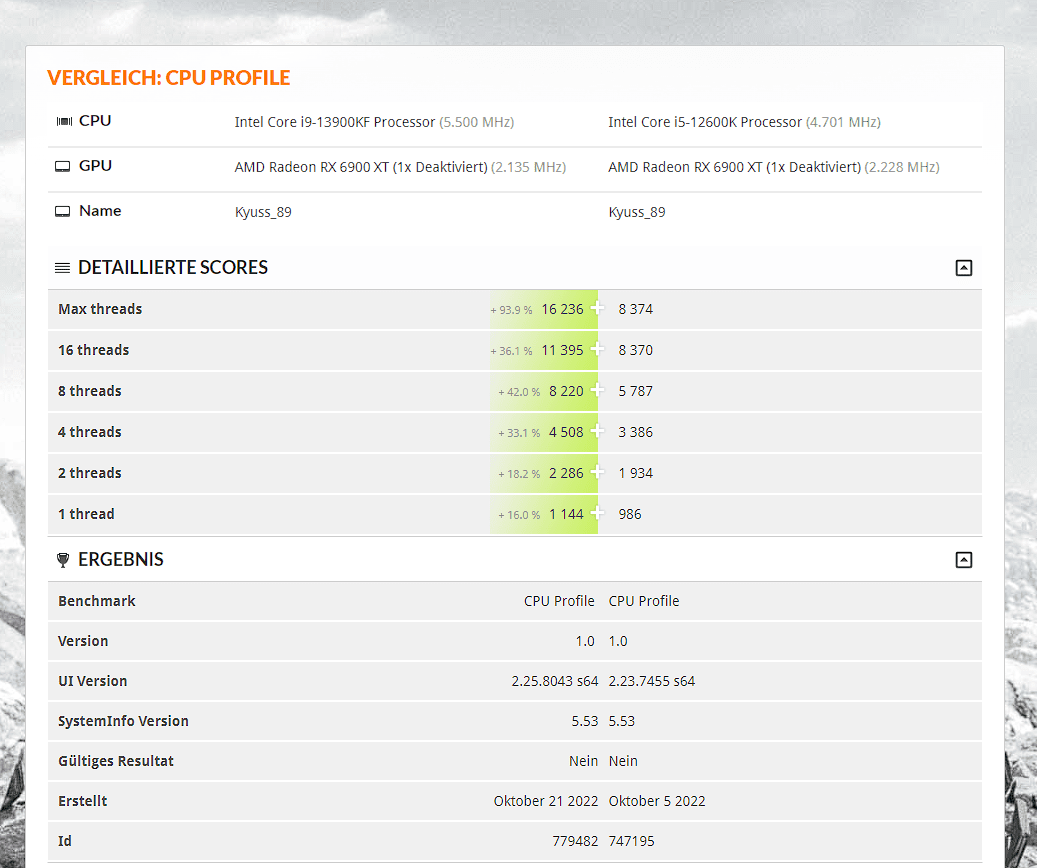This screenshot has height=868, width=1037.
Task: Collapse the Detaillierte Scores section
Action: pyautogui.click(x=964, y=268)
